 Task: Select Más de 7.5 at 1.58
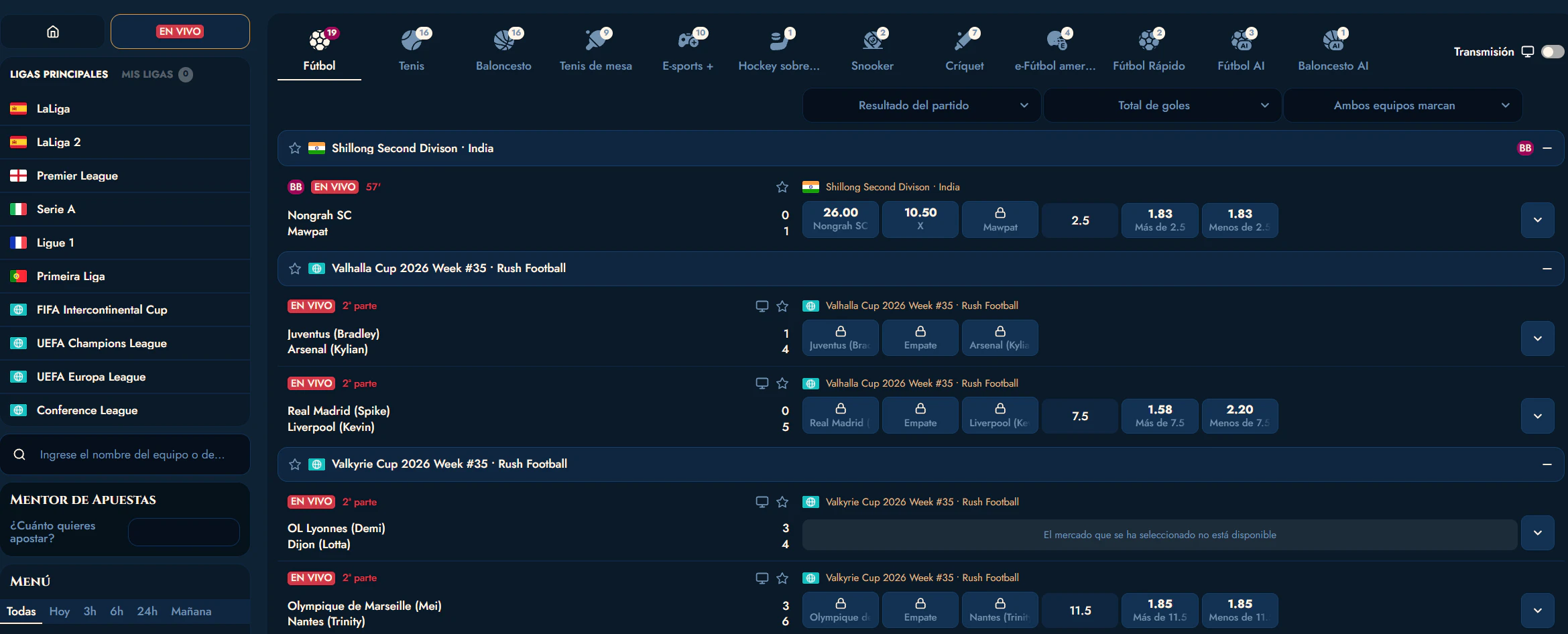(1160, 416)
